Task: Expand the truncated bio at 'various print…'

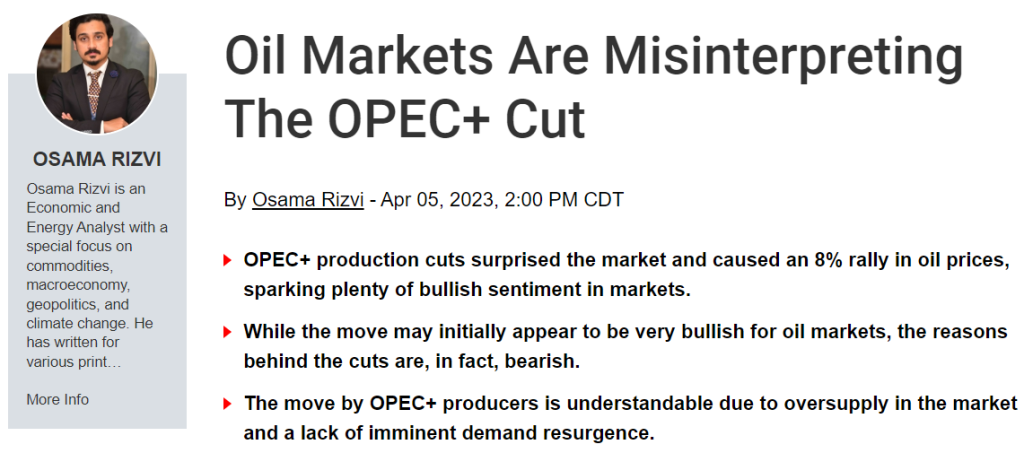Action: 75,361
